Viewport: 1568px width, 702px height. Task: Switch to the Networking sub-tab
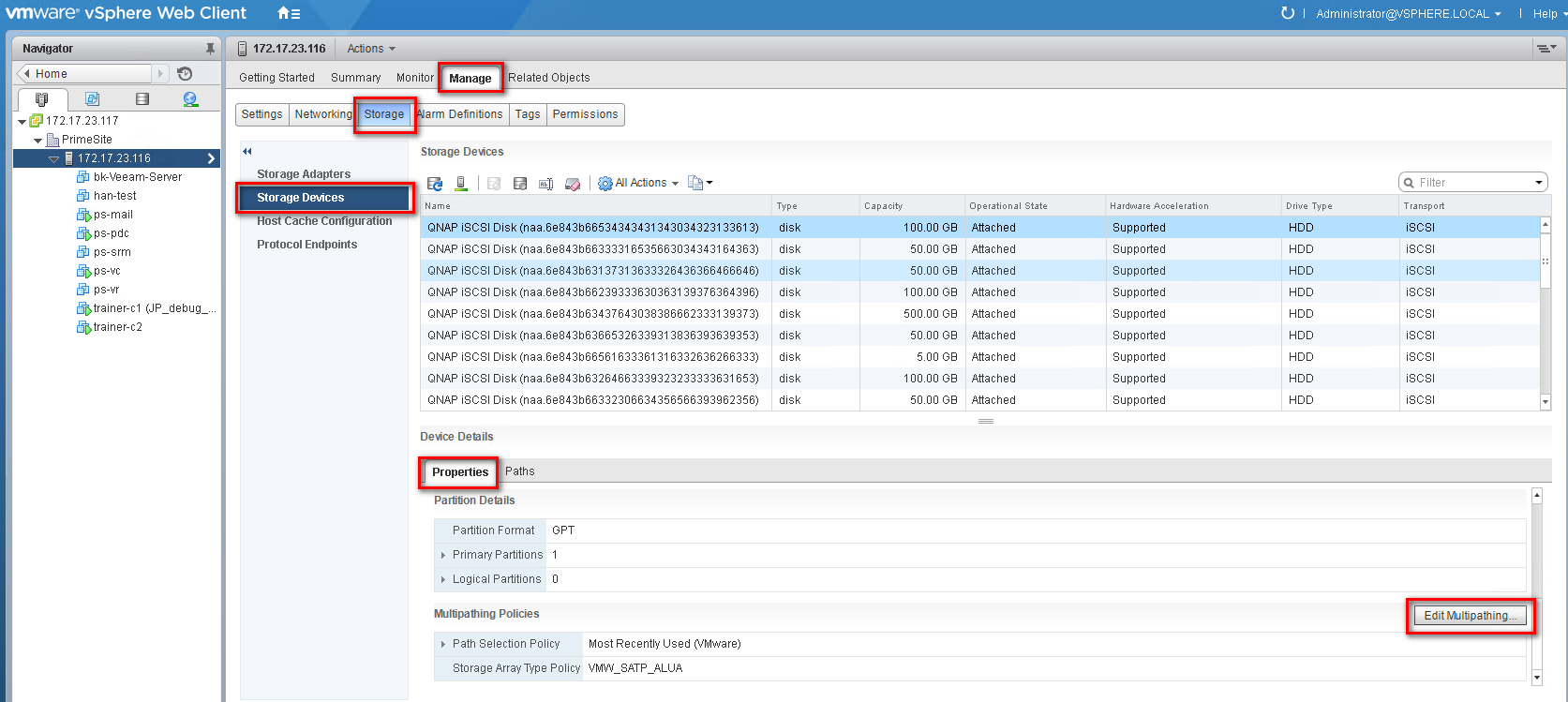323,114
